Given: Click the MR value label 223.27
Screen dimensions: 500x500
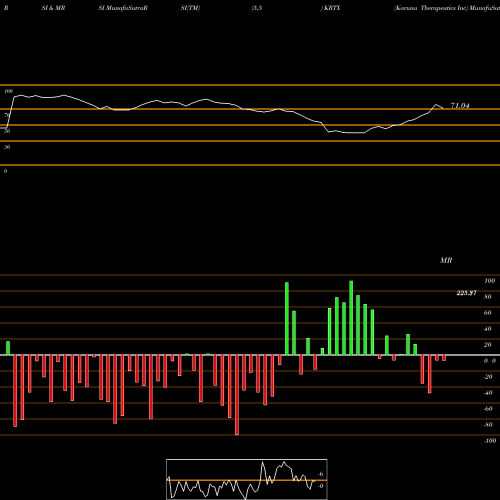Looking at the screenshot, I should (466, 293).
